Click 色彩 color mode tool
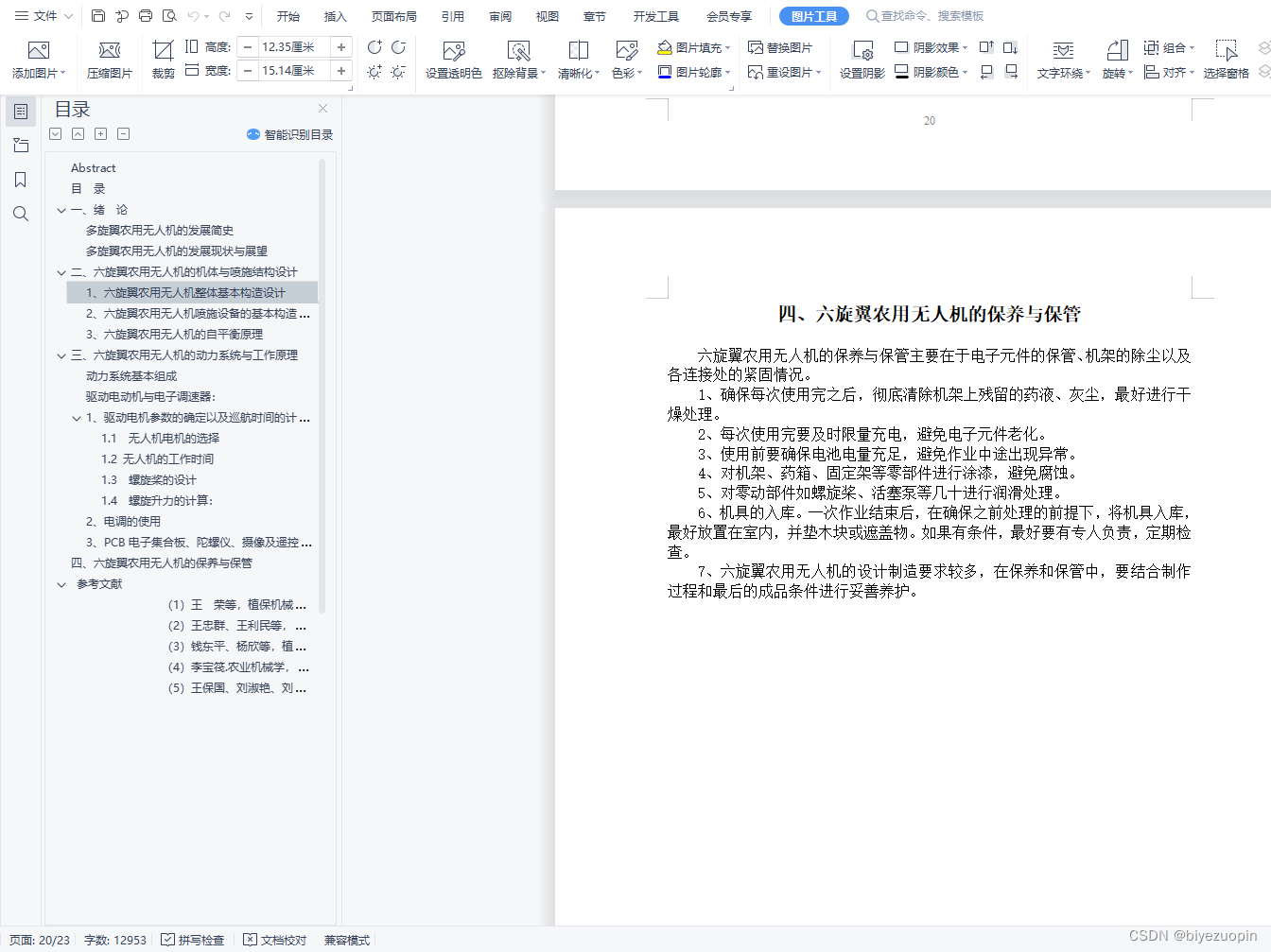This screenshot has height=952, width=1271. click(627, 60)
